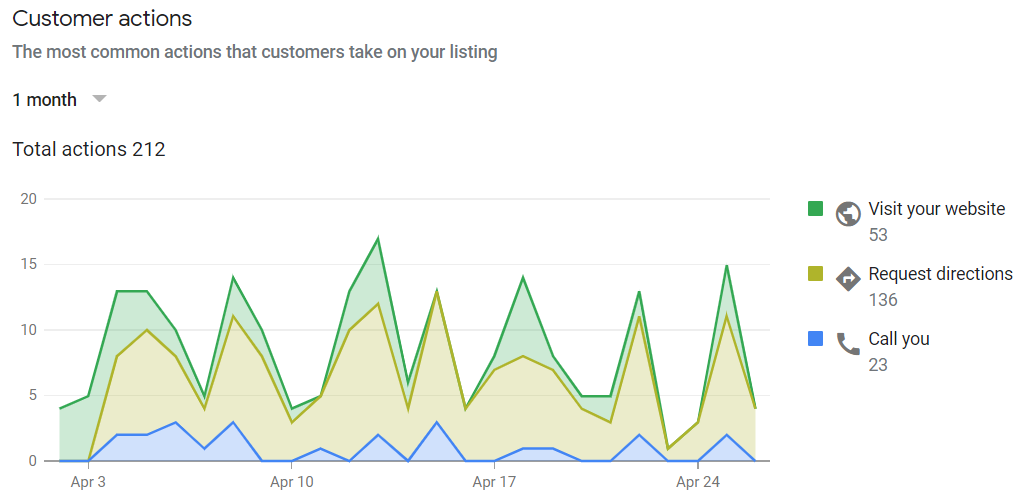1021x501 pixels.
Task: Click the 53 count under Visit your website
Action: [x=878, y=235]
